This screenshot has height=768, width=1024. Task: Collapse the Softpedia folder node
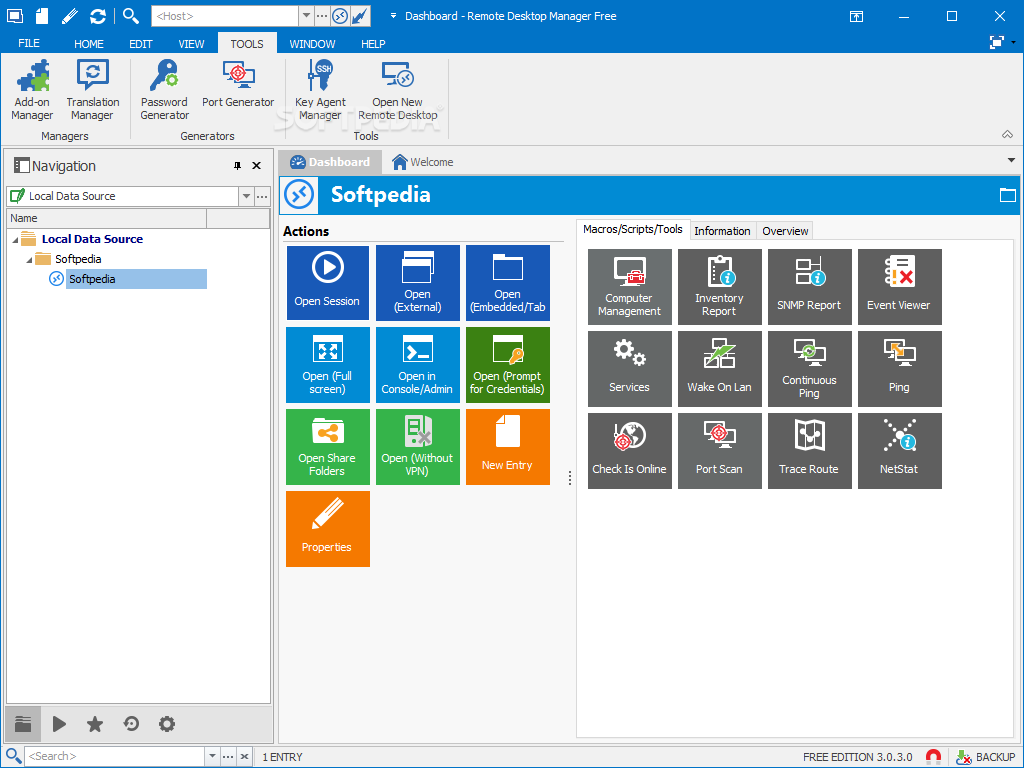tap(29, 260)
